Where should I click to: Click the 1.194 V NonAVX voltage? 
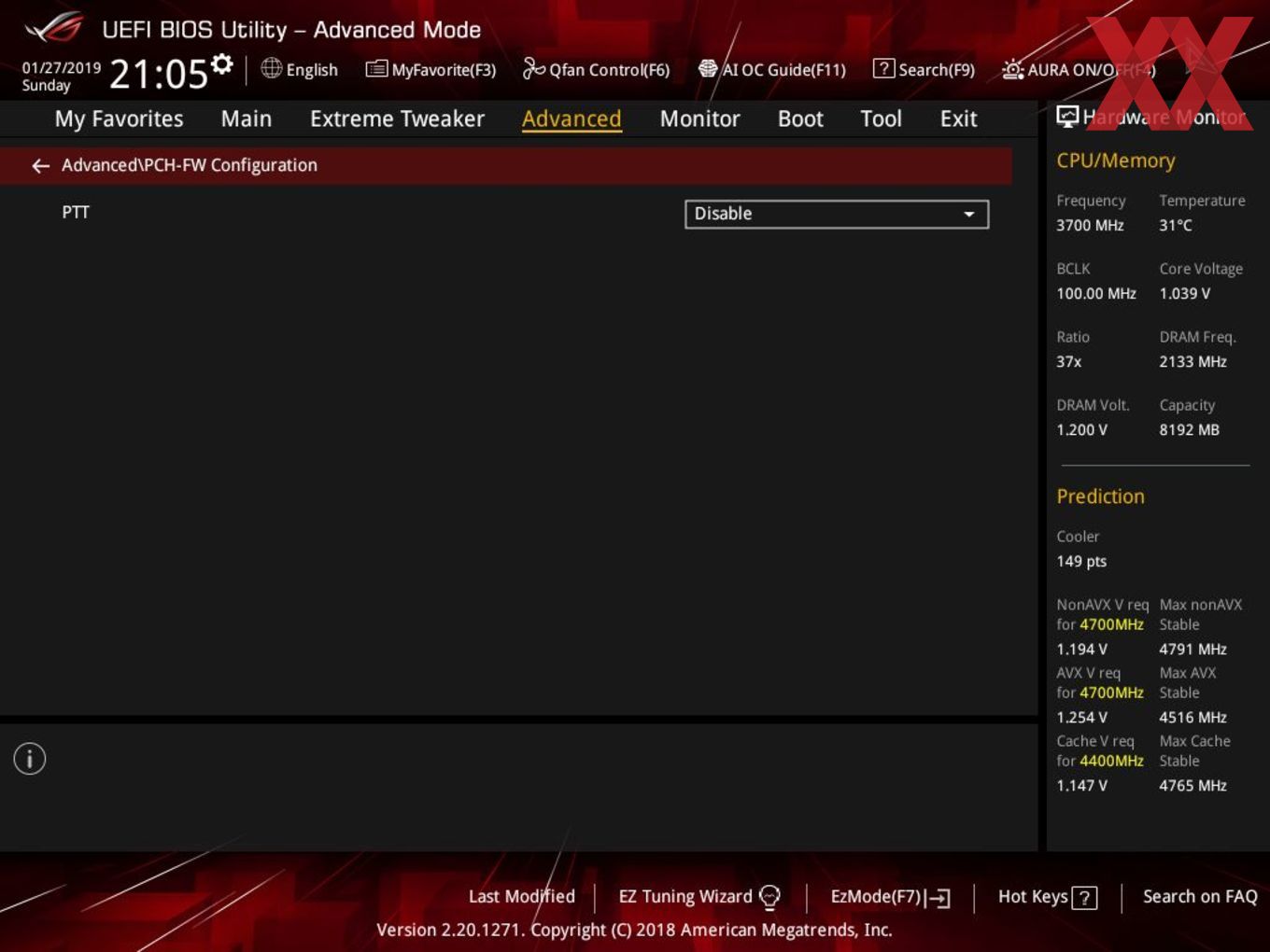point(1081,649)
